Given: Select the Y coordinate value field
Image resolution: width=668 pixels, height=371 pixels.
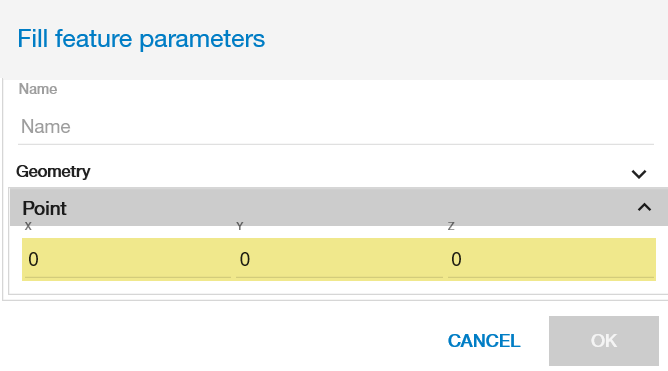Looking at the screenshot, I should click(x=339, y=259).
